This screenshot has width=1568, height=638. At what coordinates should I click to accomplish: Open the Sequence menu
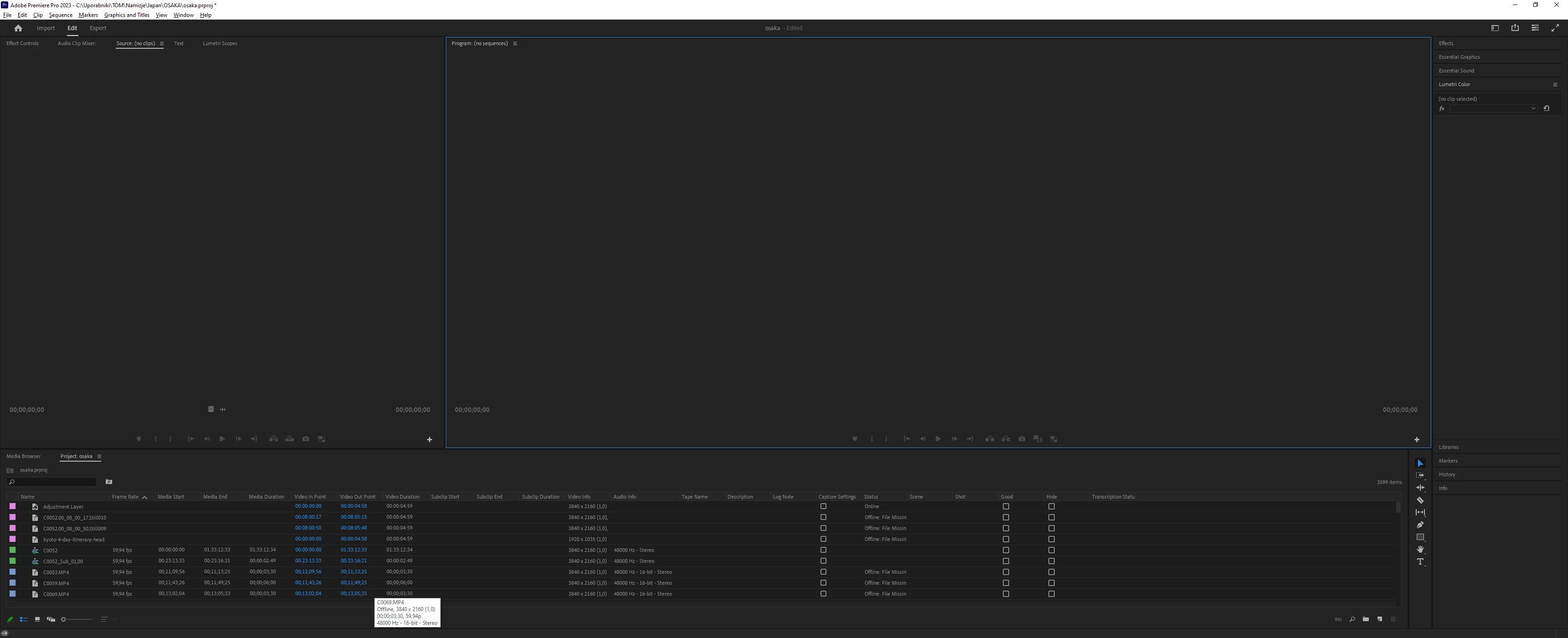tap(60, 15)
